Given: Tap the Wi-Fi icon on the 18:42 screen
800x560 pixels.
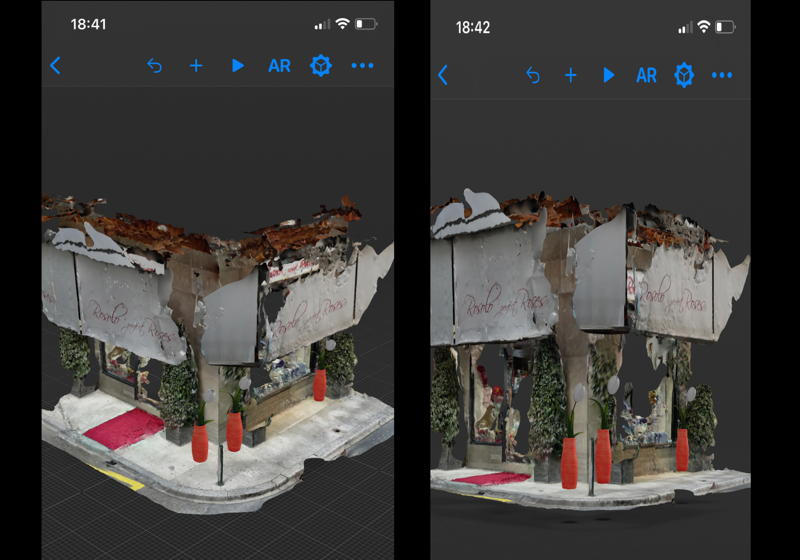Looking at the screenshot, I should [706, 27].
